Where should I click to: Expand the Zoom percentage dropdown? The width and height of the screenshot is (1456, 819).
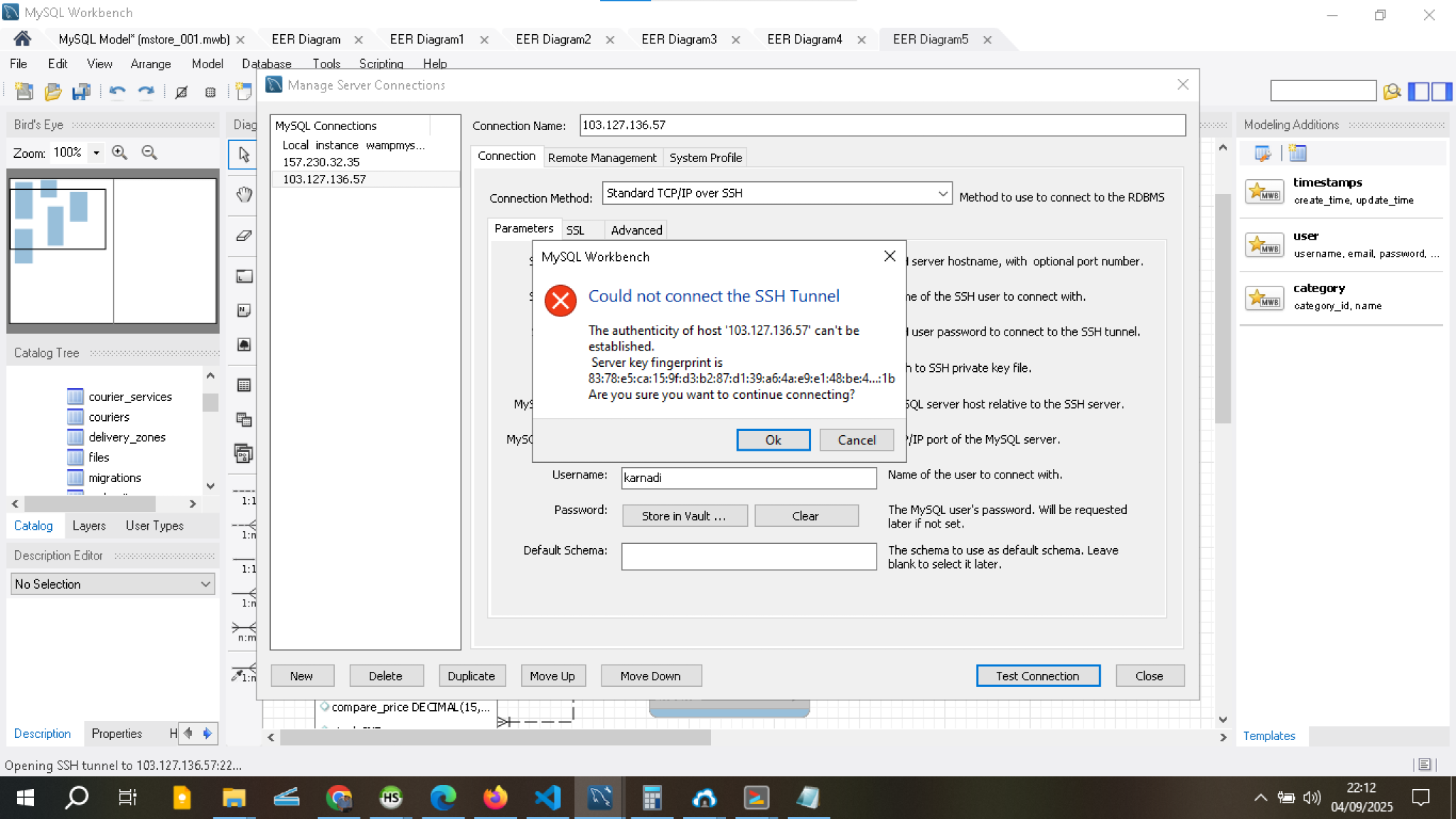[x=96, y=153]
